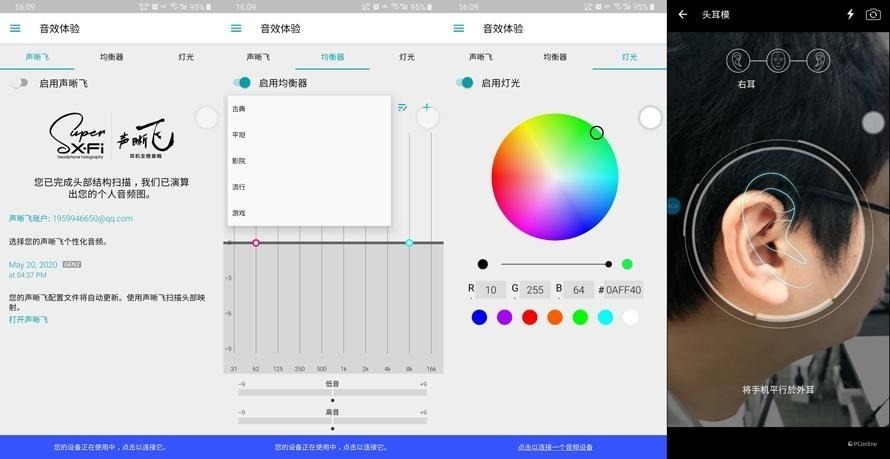The width and height of the screenshot is (890, 459).
Task: Select the orange preset color swatch
Action: (555, 317)
